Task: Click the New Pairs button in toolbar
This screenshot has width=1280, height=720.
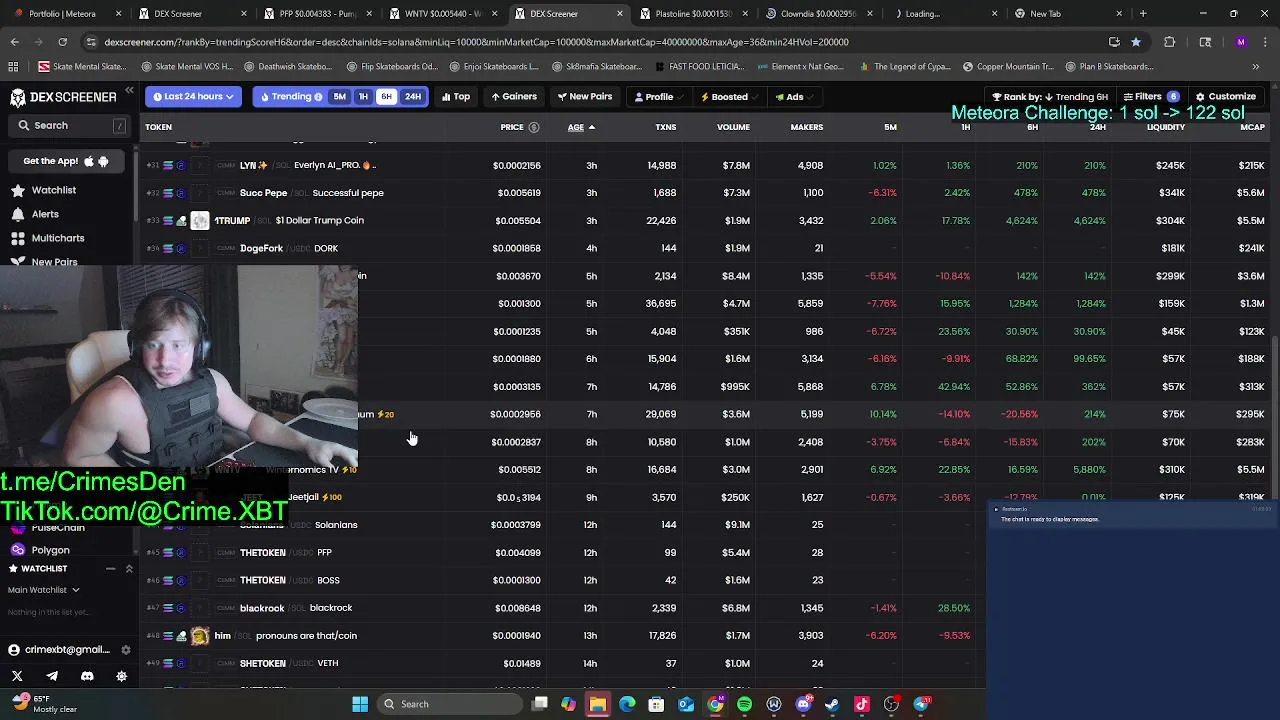Action: (x=585, y=97)
